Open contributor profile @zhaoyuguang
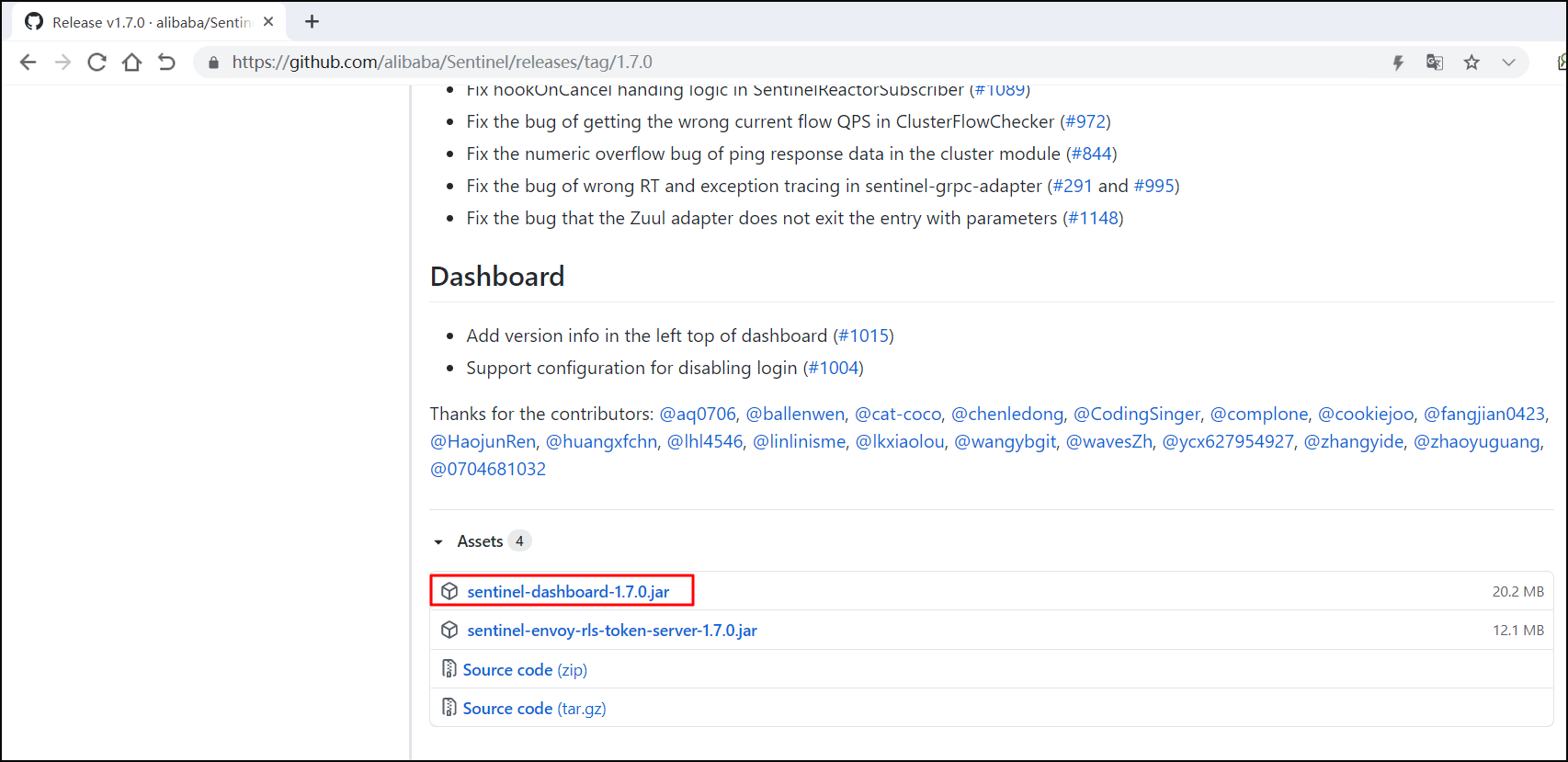The height and width of the screenshot is (762, 1568). [1477, 442]
